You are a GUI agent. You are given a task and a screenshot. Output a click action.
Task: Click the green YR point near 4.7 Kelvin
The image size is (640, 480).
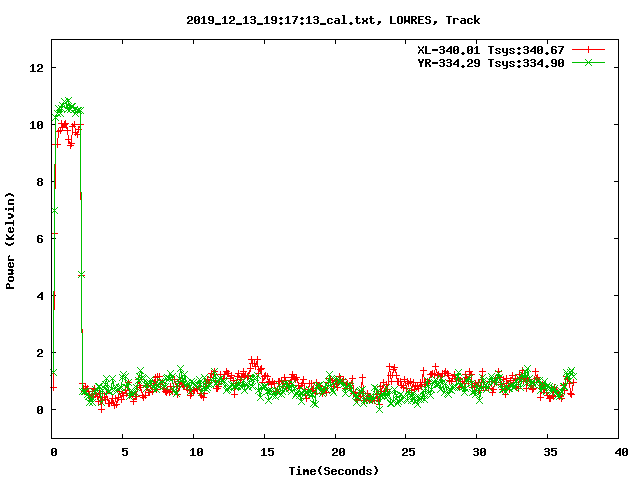click(81, 275)
